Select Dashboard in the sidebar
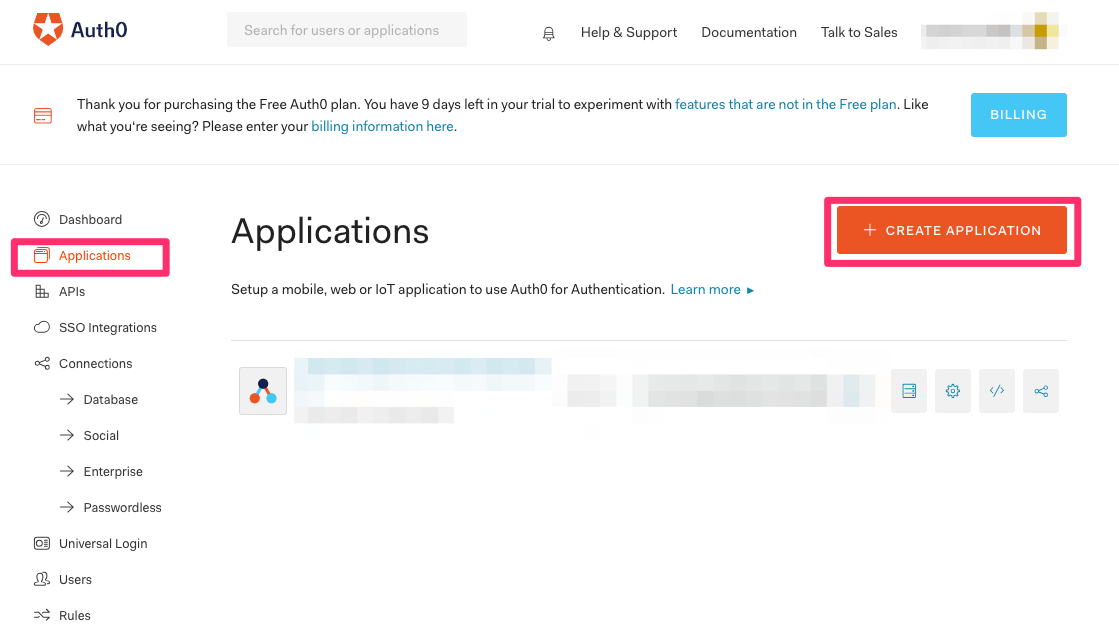Image resolution: width=1119 pixels, height=635 pixels. pyautogui.click(x=90, y=219)
